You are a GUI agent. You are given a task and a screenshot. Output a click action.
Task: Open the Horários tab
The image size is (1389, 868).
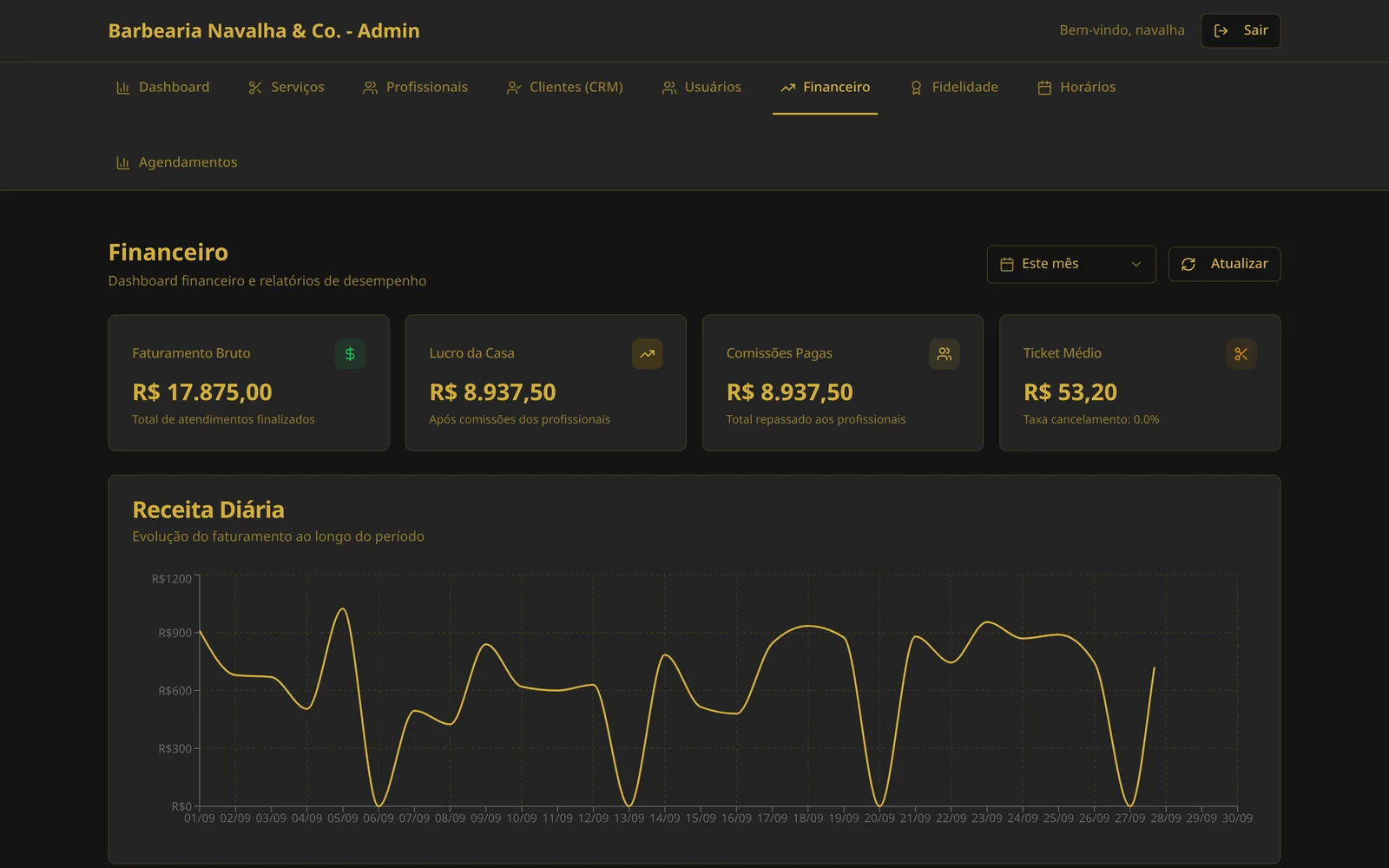[x=1076, y=88]
